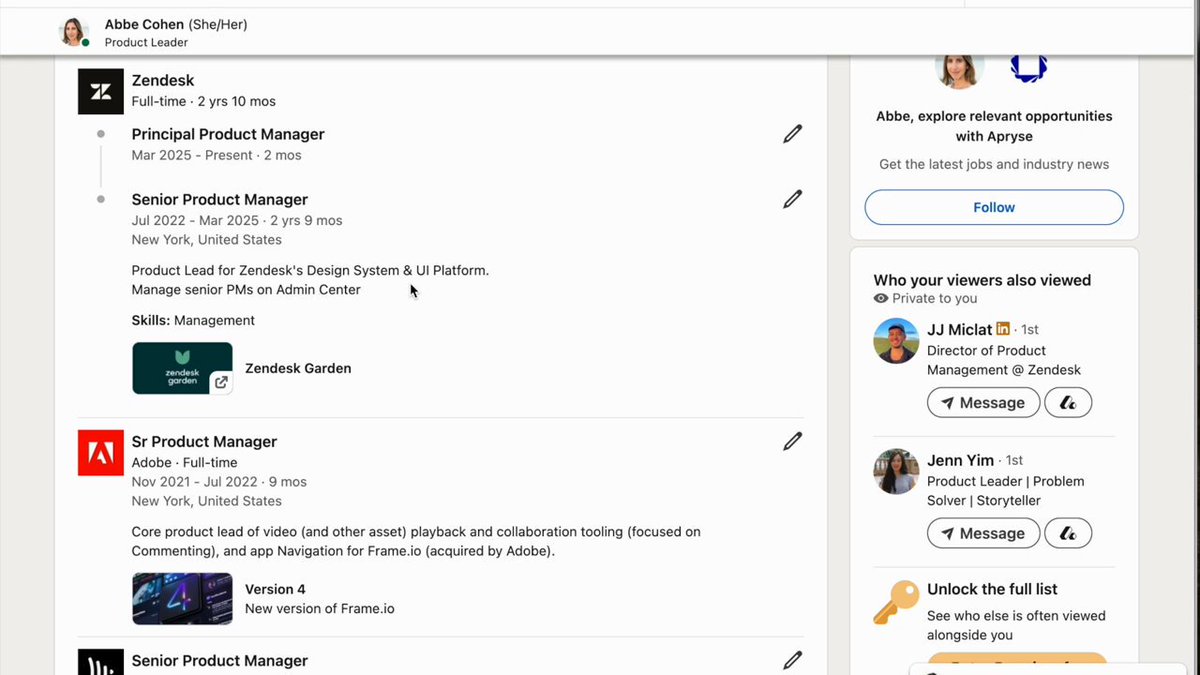The height and width of the screenshot is (675, 1200).
Task: Follow Apryse
Action: click(x=994, y=207)
